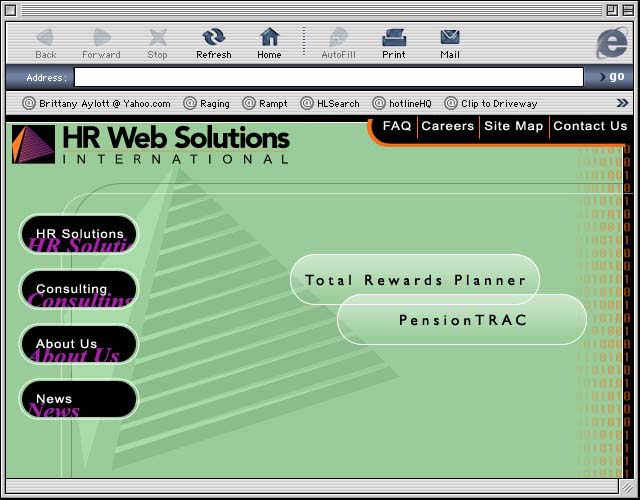640x500 pixels.
Task: Open the hotlineHQ favorites bar link
Action: [x=402, y=103]
